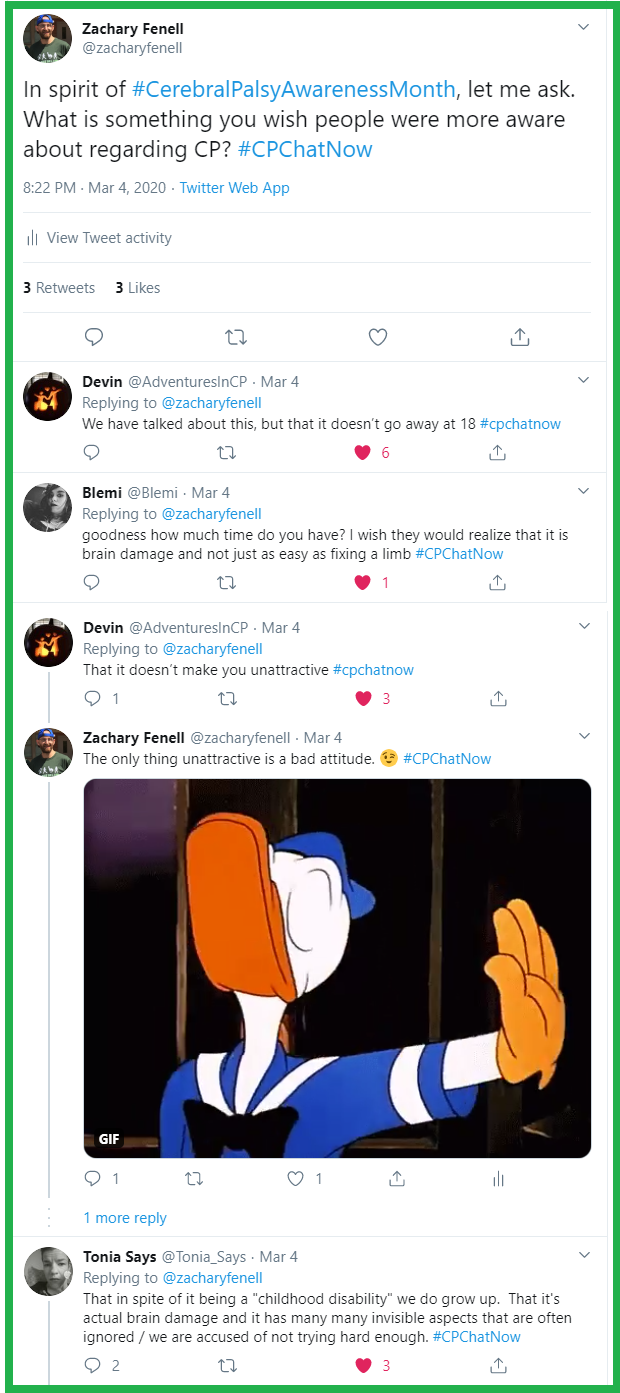The height and width of the screenshot is (1393, 620).
Task: View the 3 Likes list
Action: pyautogui.click(x=138, y=288)
